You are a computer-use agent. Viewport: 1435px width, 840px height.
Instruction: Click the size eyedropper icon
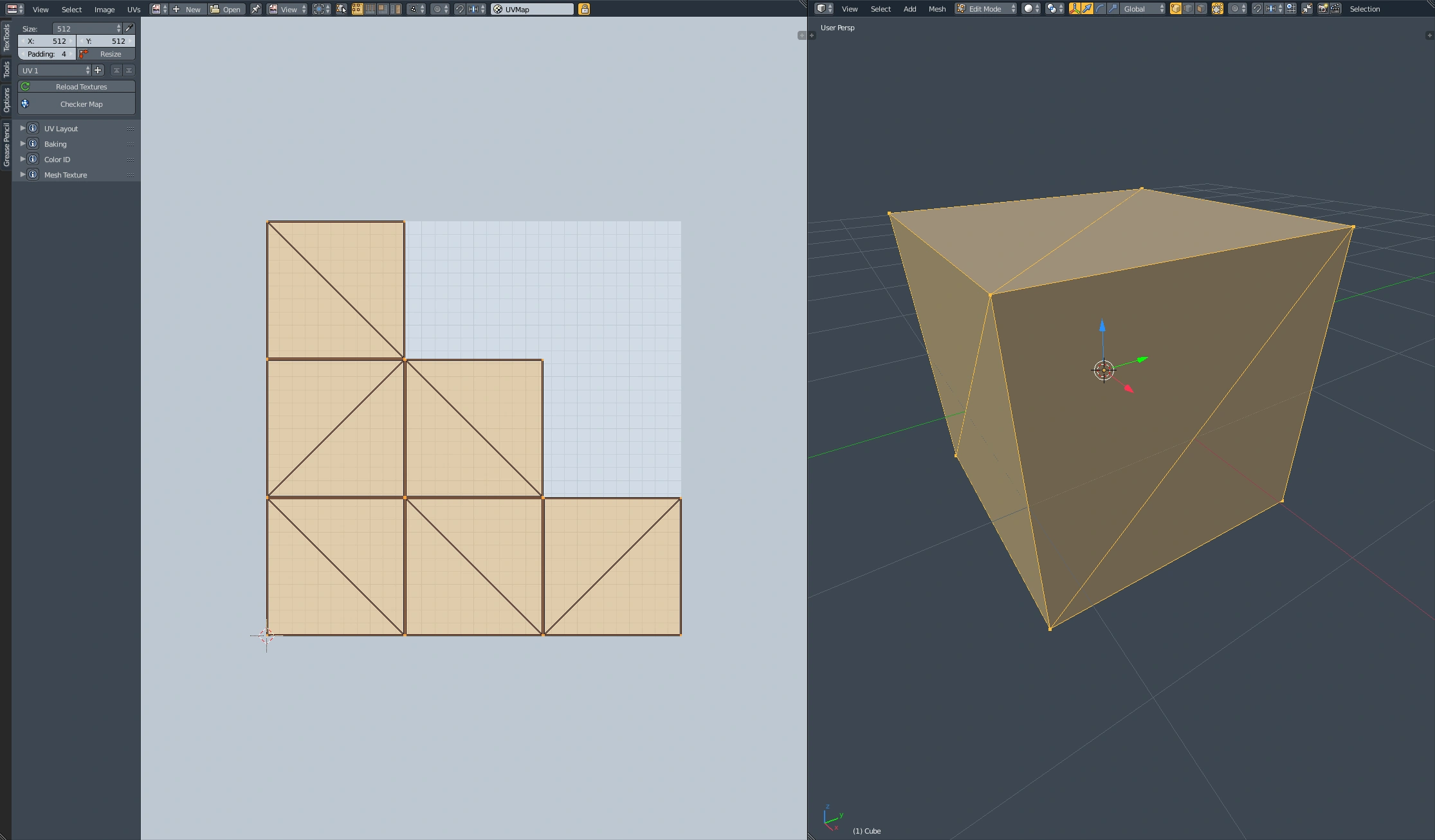click(x=129, y=28)
